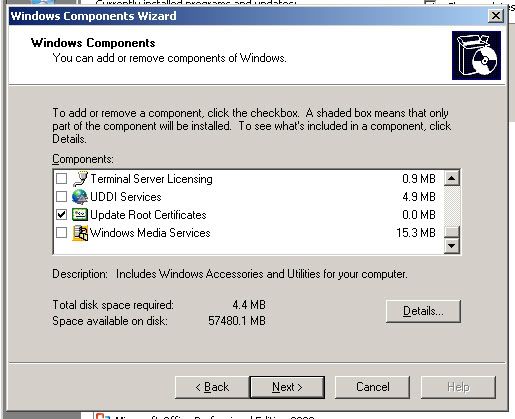Click the UDDI Services globe icon
Image resolution: width=515 pixels, height=419 pixels.
point(80,197)
